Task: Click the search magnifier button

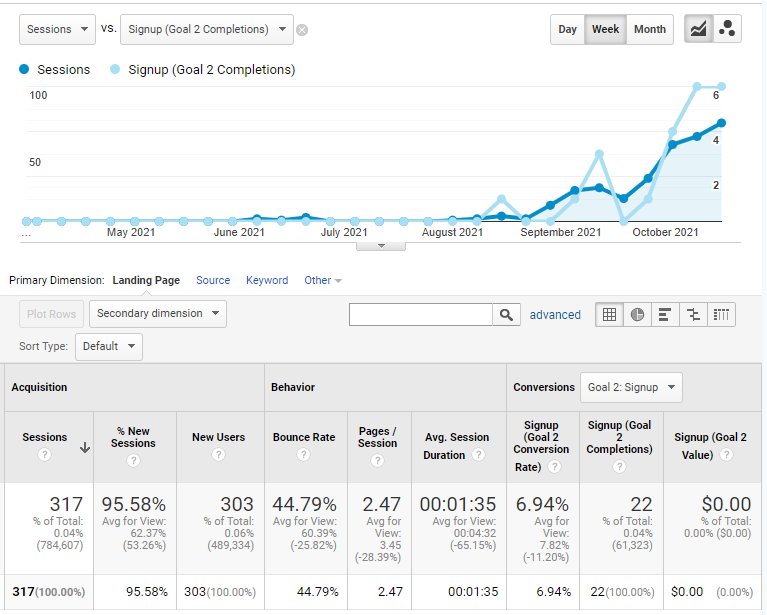Action: [506, 315]
